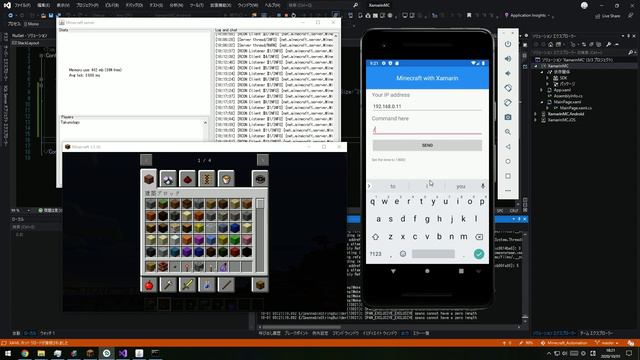
Task: Expand the SDK node in Solution Explorer
Action: click(548, 78)
